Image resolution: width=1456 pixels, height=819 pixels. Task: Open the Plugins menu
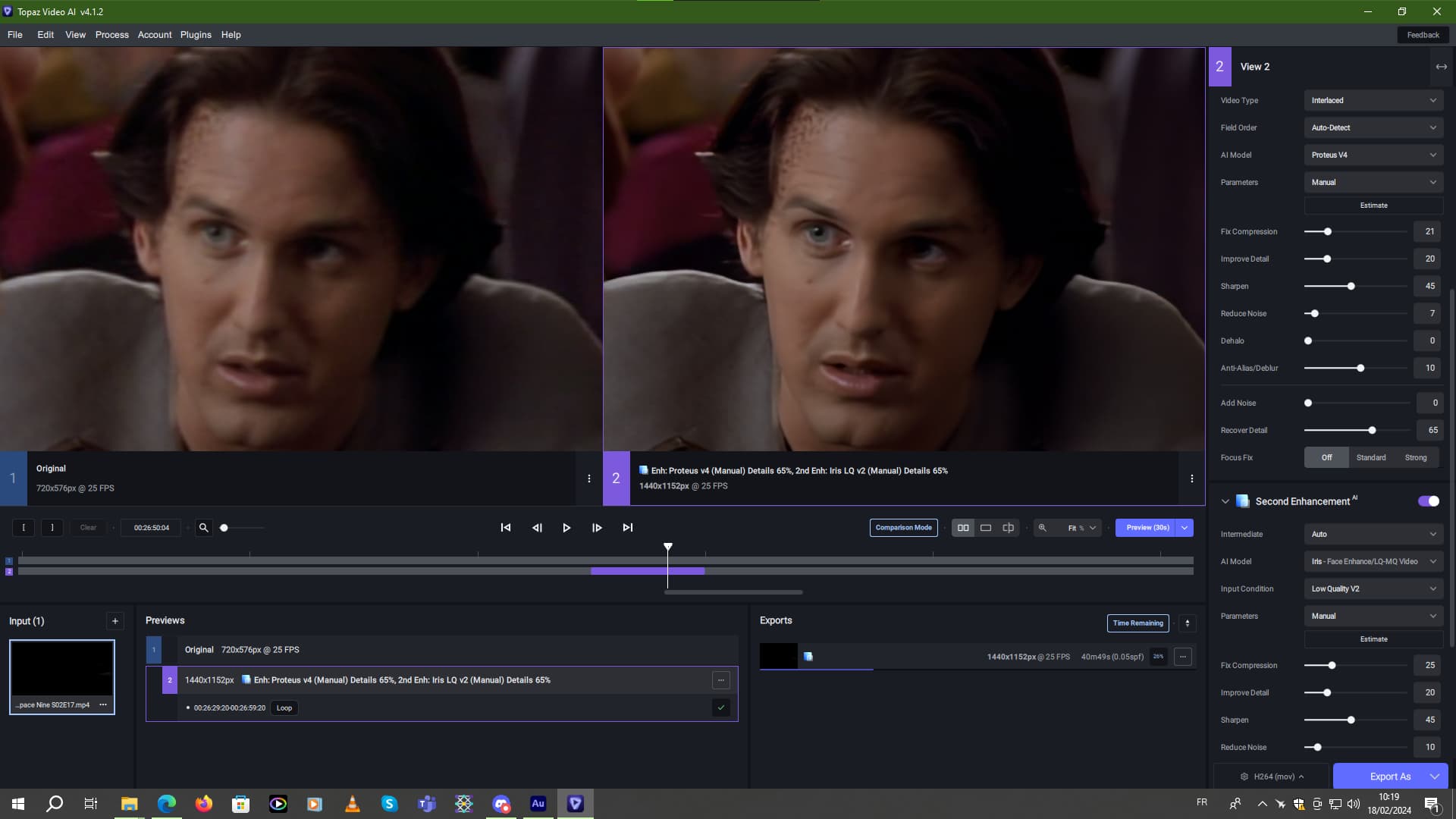(196, 35)
